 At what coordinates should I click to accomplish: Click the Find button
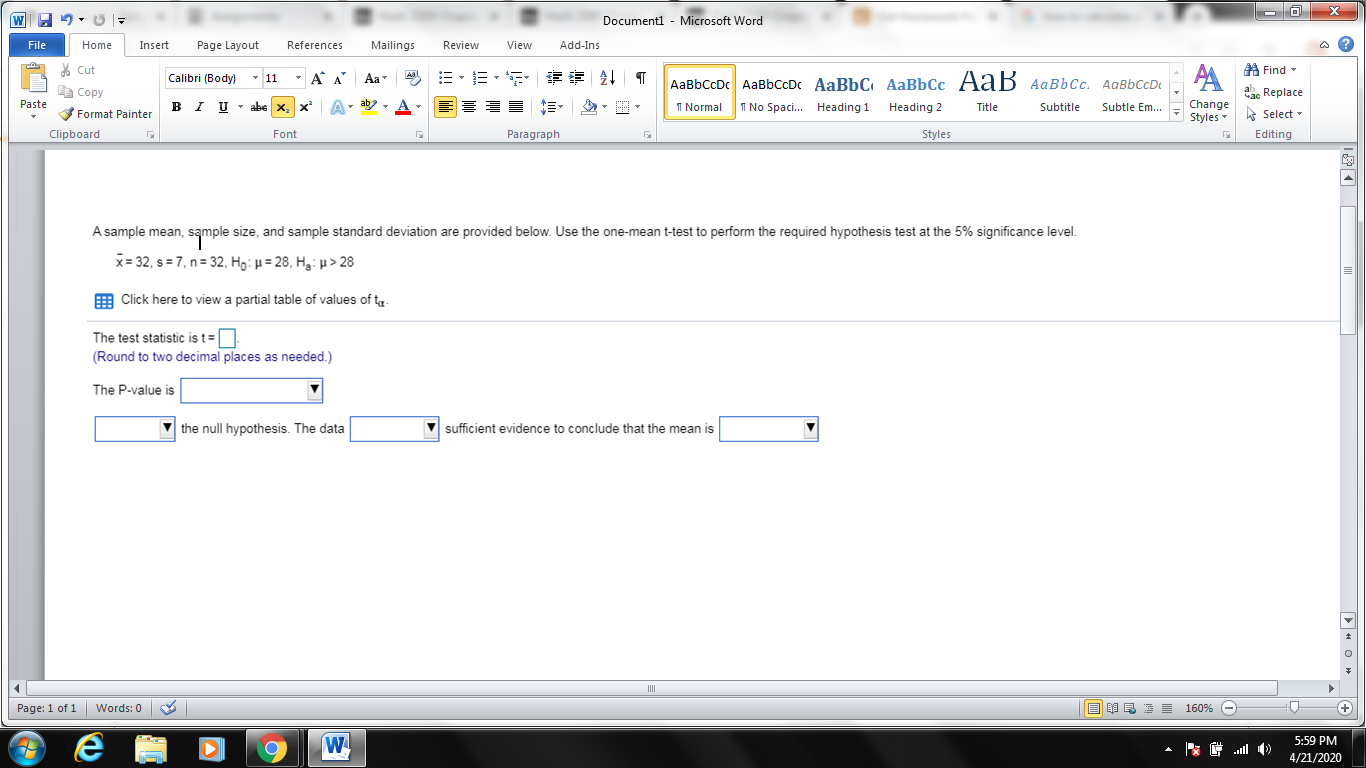click(x=1269, y=70)
